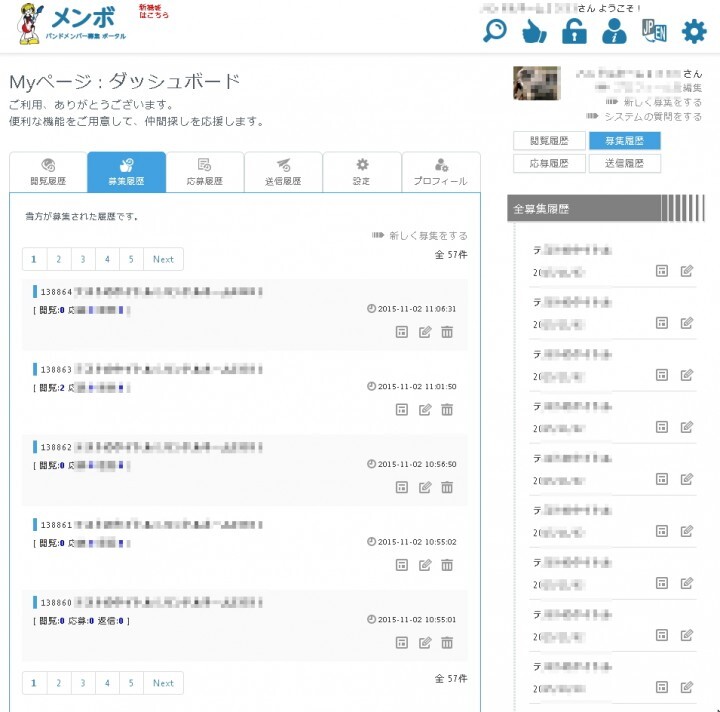This screenshot has height=712, width=720.
Task: Open the settings gear icon in header
Action: tap(694, 32)
